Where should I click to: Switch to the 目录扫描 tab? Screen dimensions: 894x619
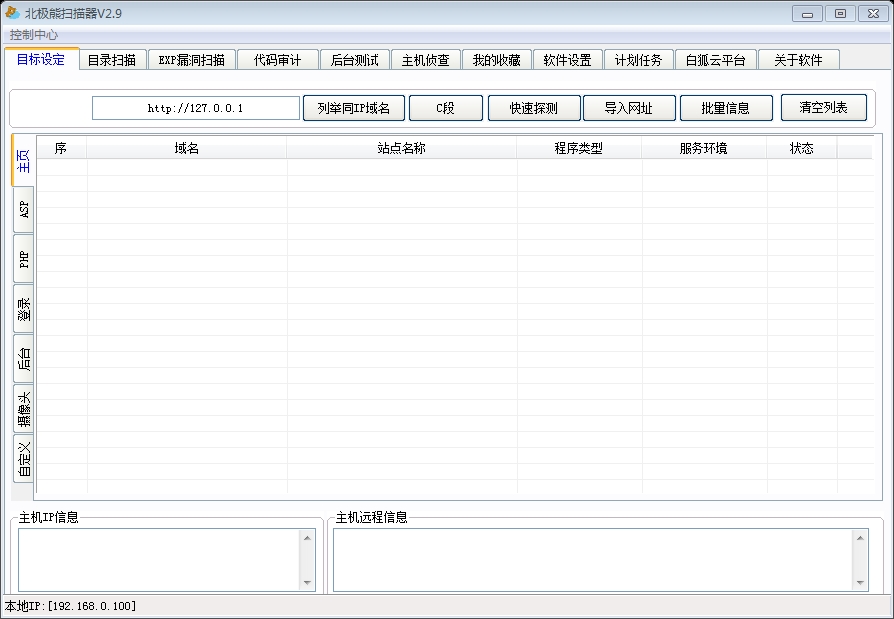coord(112,60)
